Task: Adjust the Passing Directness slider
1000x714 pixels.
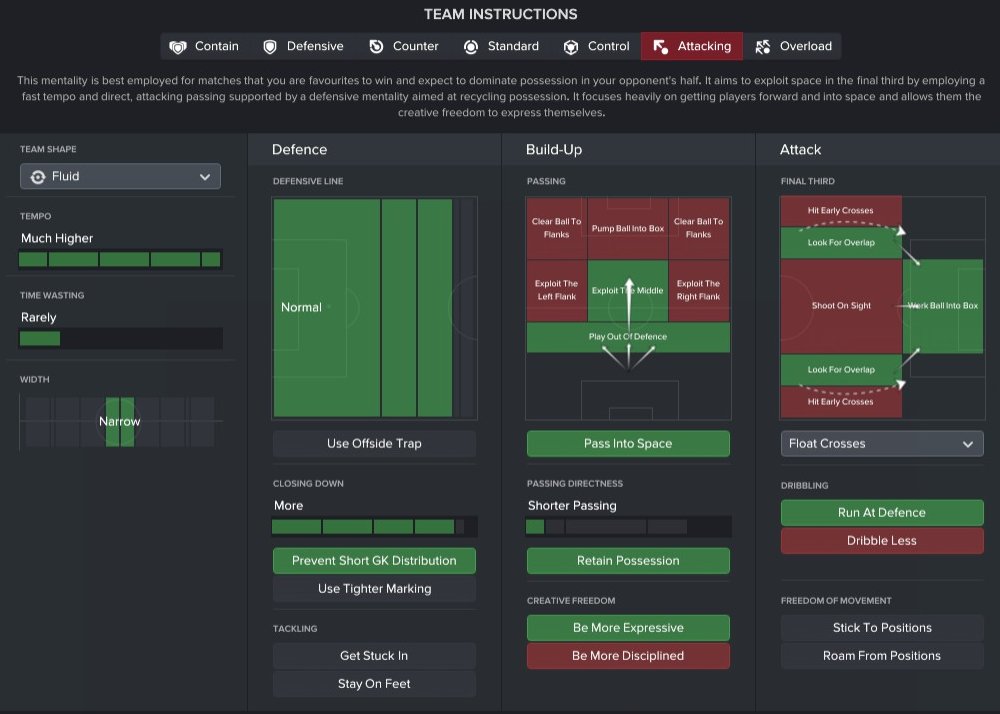Action: coord(628,527)
